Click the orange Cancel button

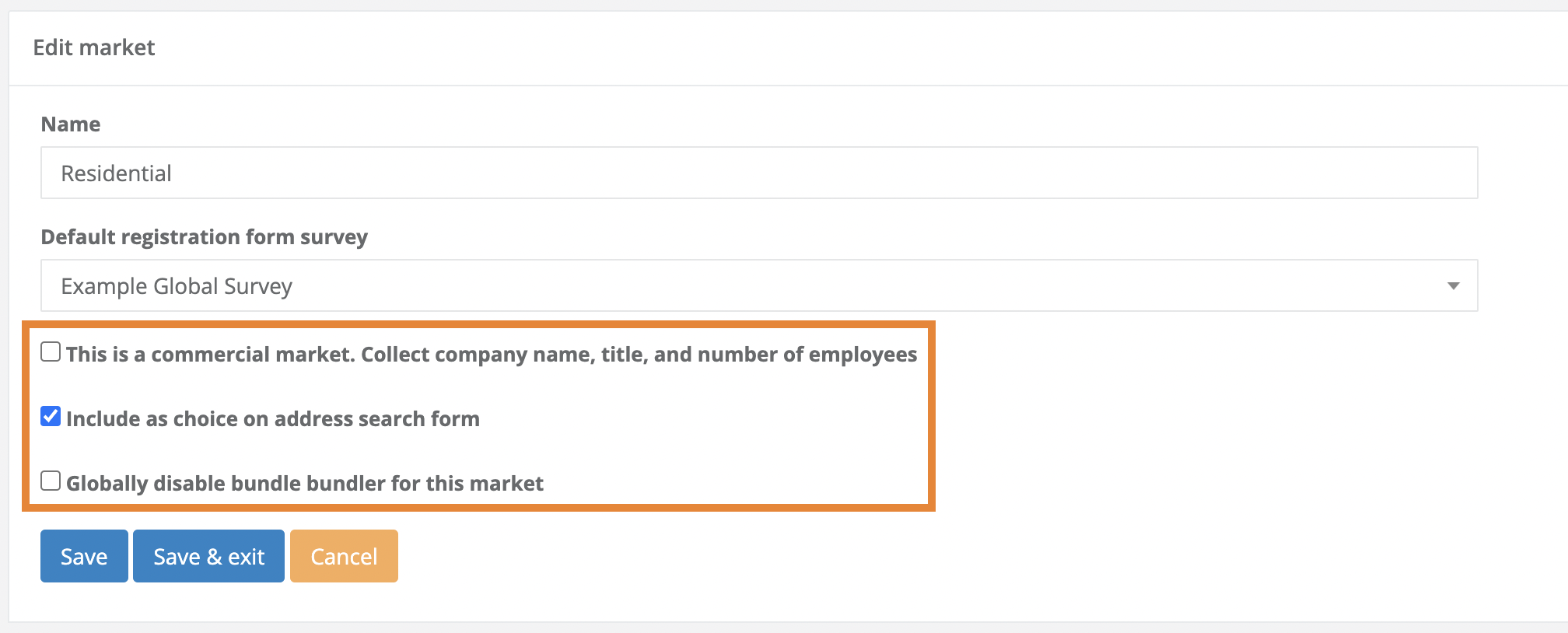(x=343, y=555)
